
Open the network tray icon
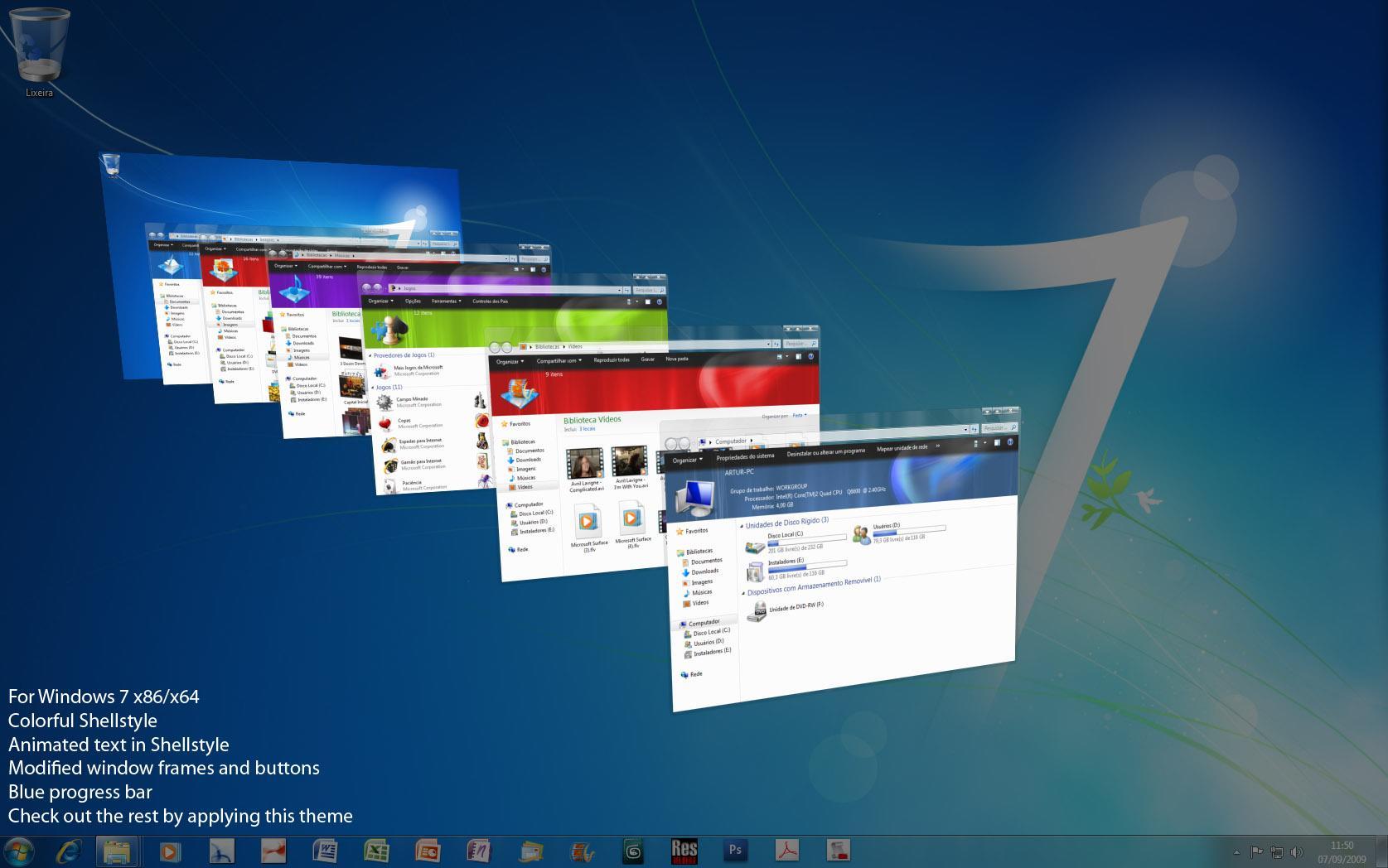(x=1277, y=851)
